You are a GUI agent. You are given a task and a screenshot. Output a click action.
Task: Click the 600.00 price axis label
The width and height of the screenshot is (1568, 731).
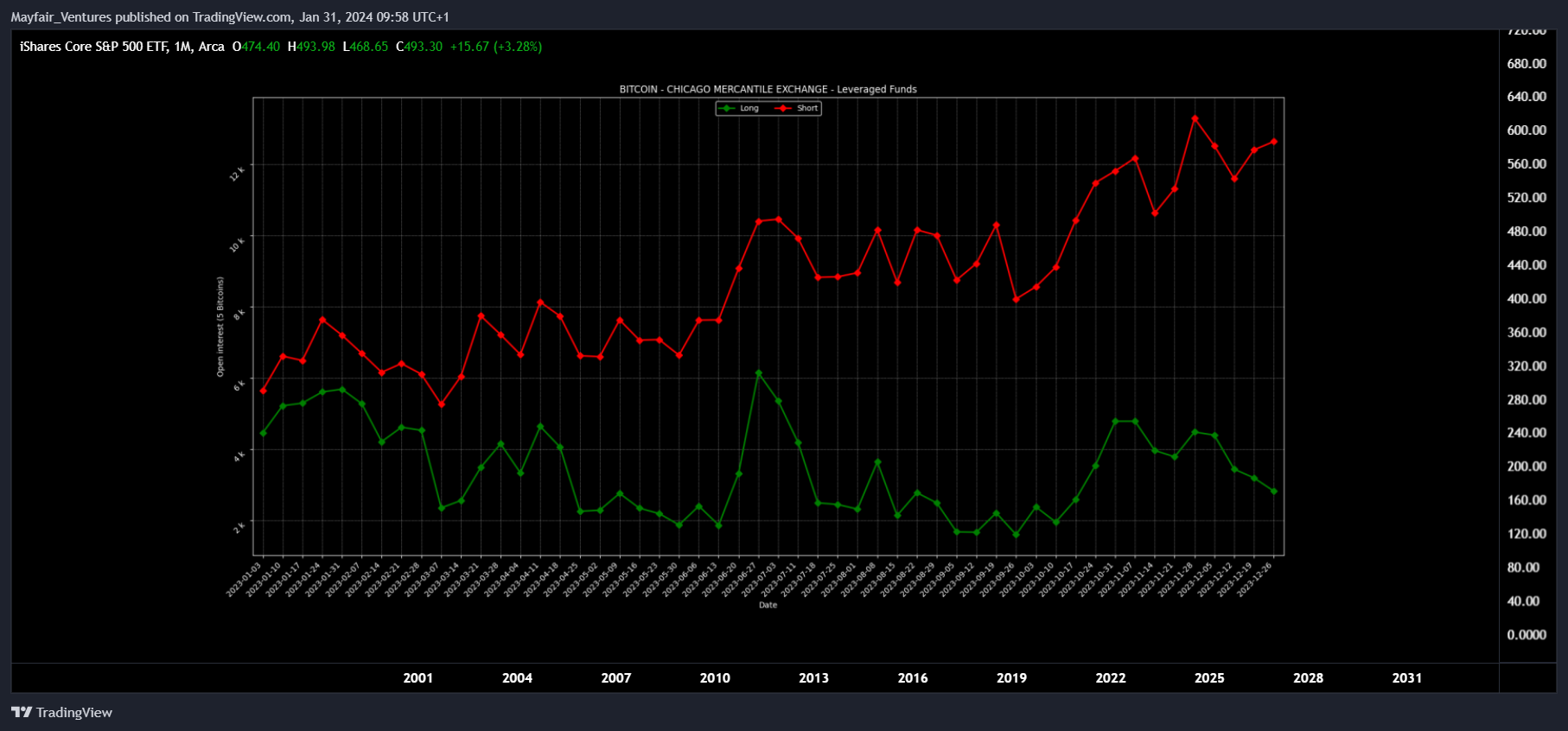[1527, 130]
